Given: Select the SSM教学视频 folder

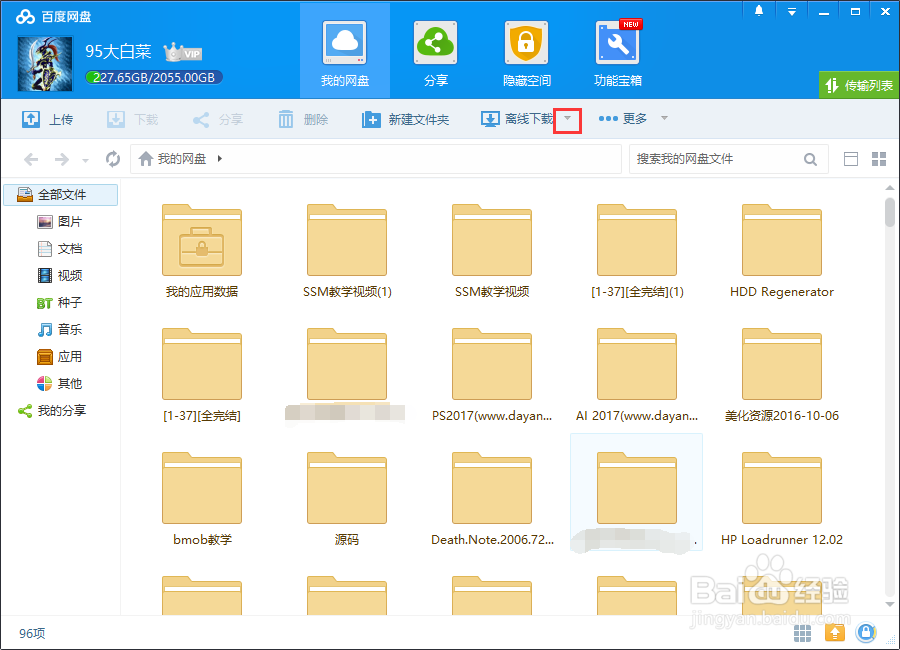Looking at the screenshot, I should [x=492, y=251].
